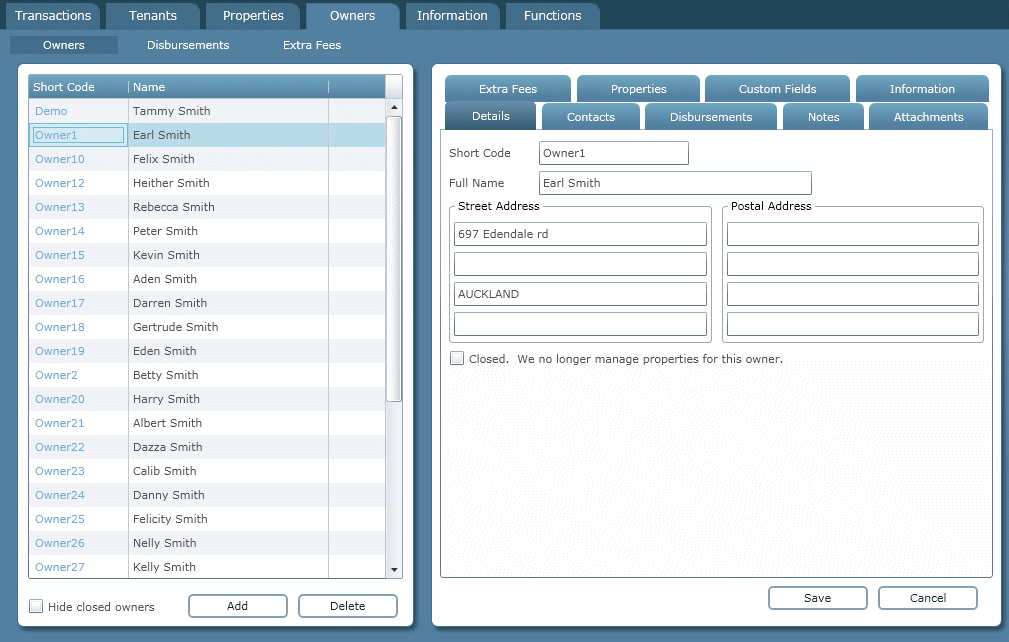
Task: Open the Extra Fees sub-menu item
Action: tap(312, 45)
